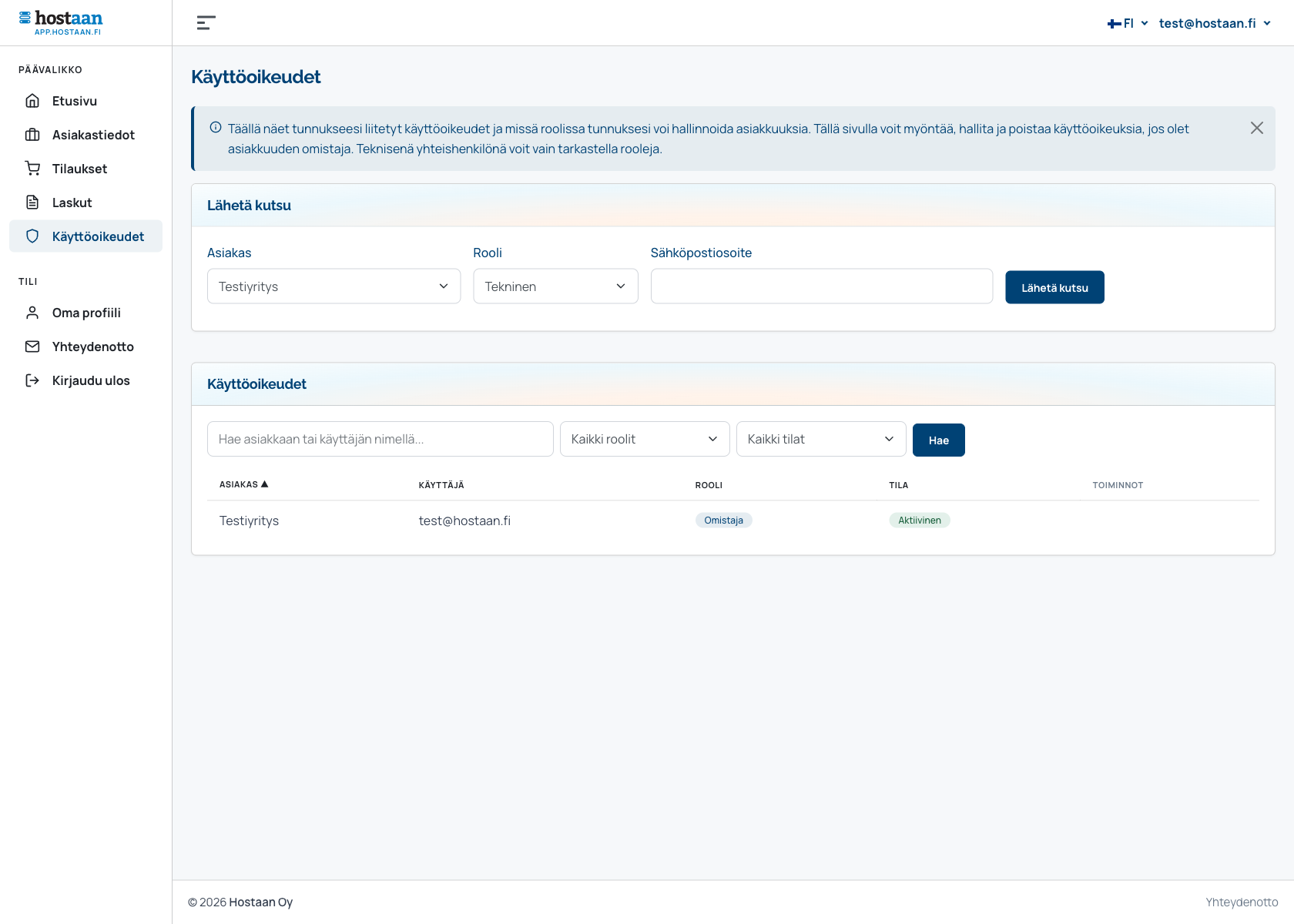The width and height of the screenshot is (1294, 924).
Task: Sort the table by ASIAKAS column
Action: click(243, 484)
